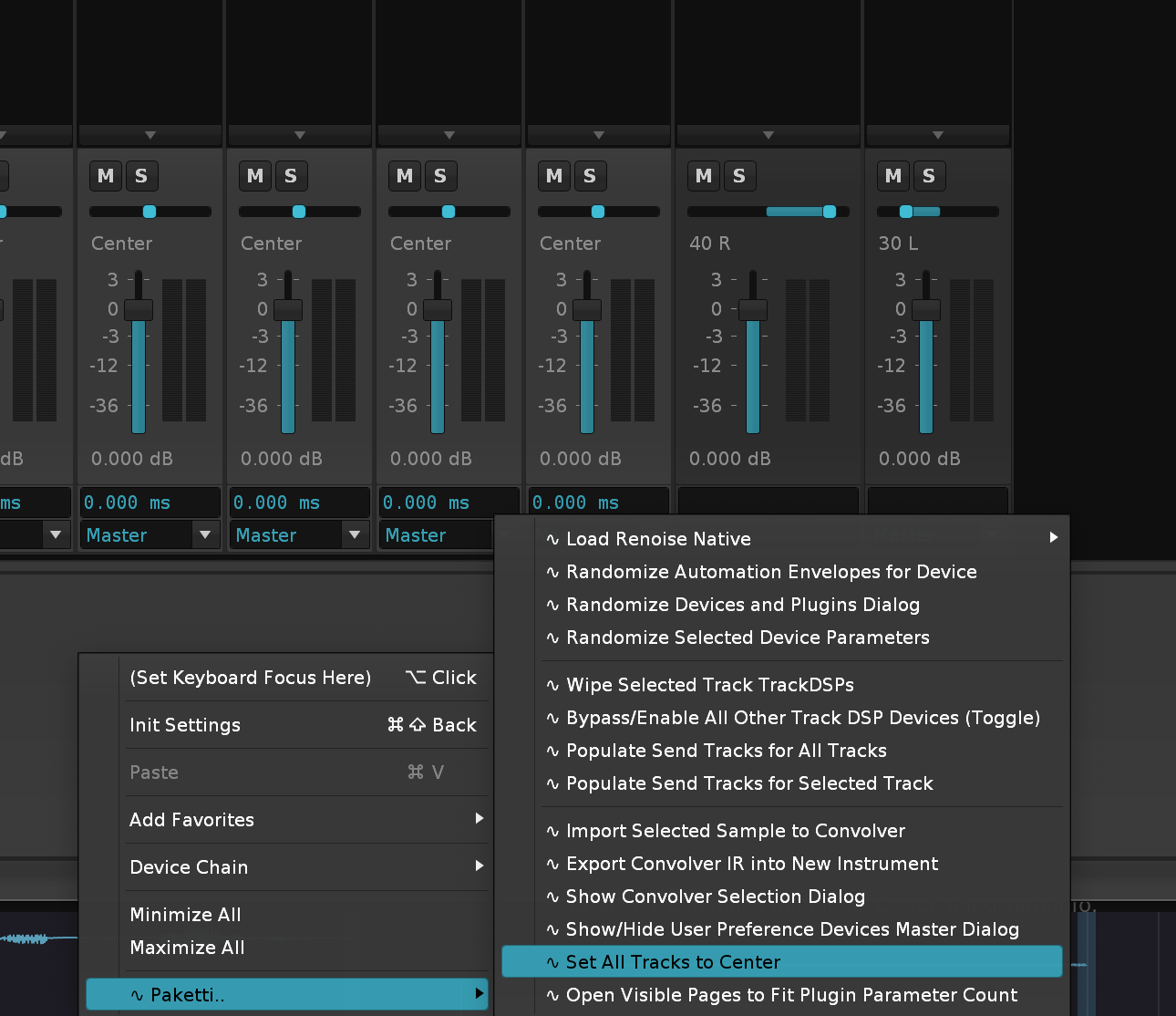
Task: Select Minimize All in the context menu
Action: coord(186,915)
